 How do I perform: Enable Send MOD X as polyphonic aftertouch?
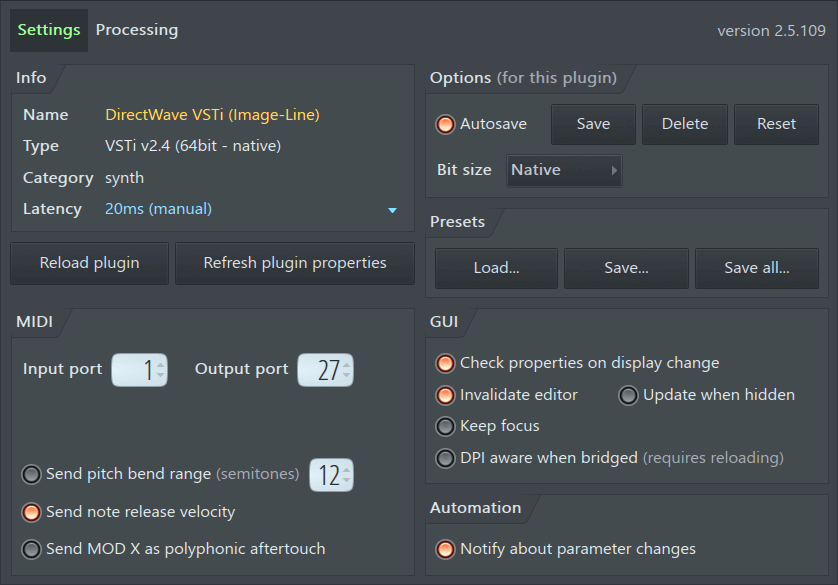[x=32, y=549]
